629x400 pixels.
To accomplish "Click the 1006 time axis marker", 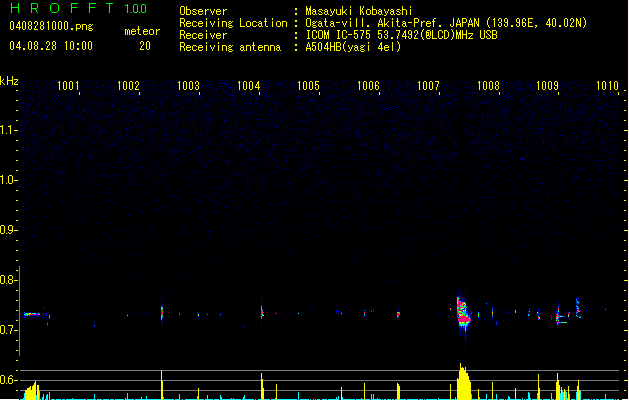I will pos(368,85).
